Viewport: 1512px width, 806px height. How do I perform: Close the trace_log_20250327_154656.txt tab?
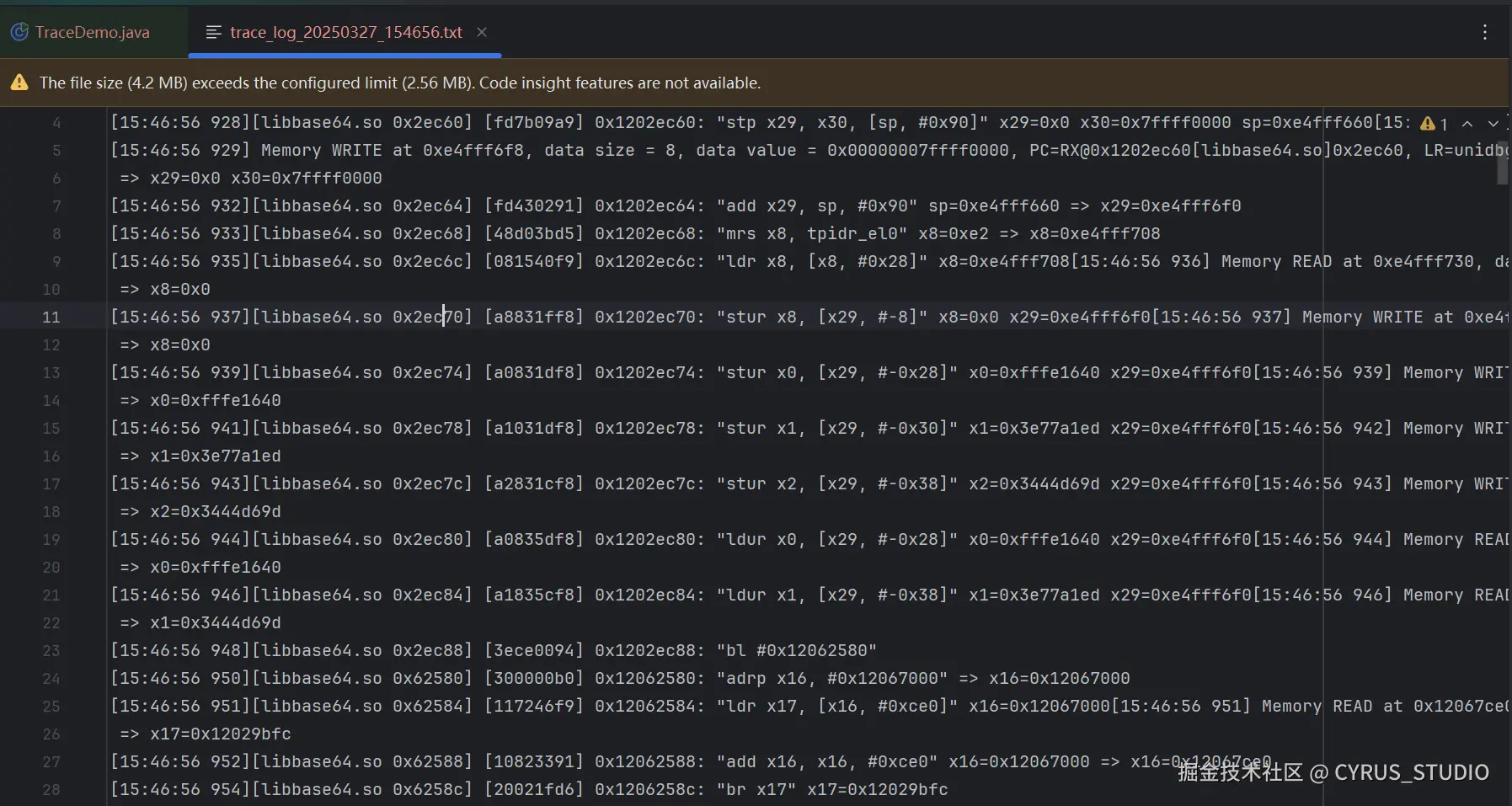pos(482,32)
